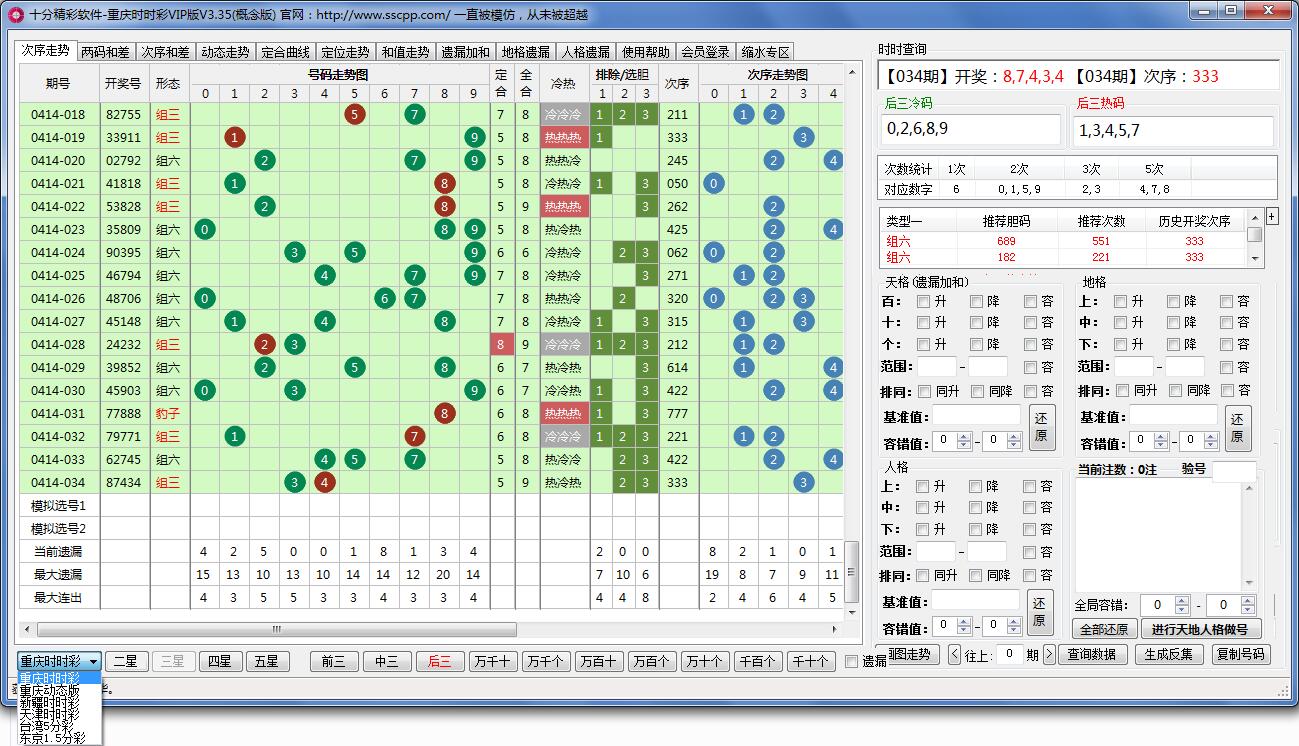Choose 东京1.5分彩 in the lottery dropdown
The image size is (1299, 746).
pos(53,738)
